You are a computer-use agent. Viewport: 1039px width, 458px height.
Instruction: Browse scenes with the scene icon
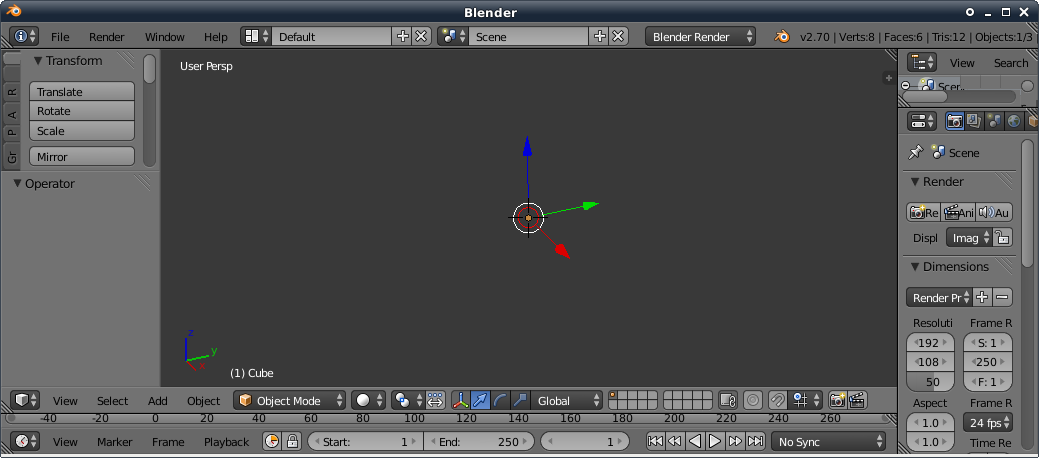pos(453,36)
